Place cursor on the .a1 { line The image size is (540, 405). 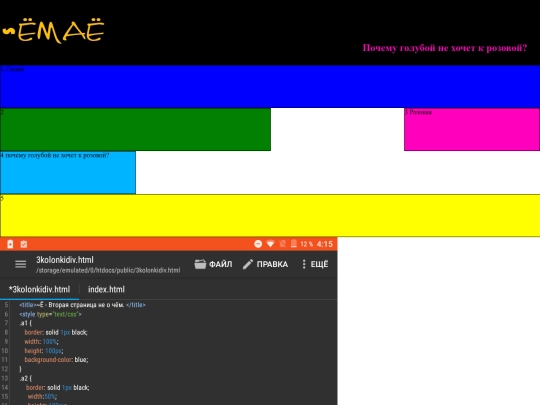pos(25,323)
